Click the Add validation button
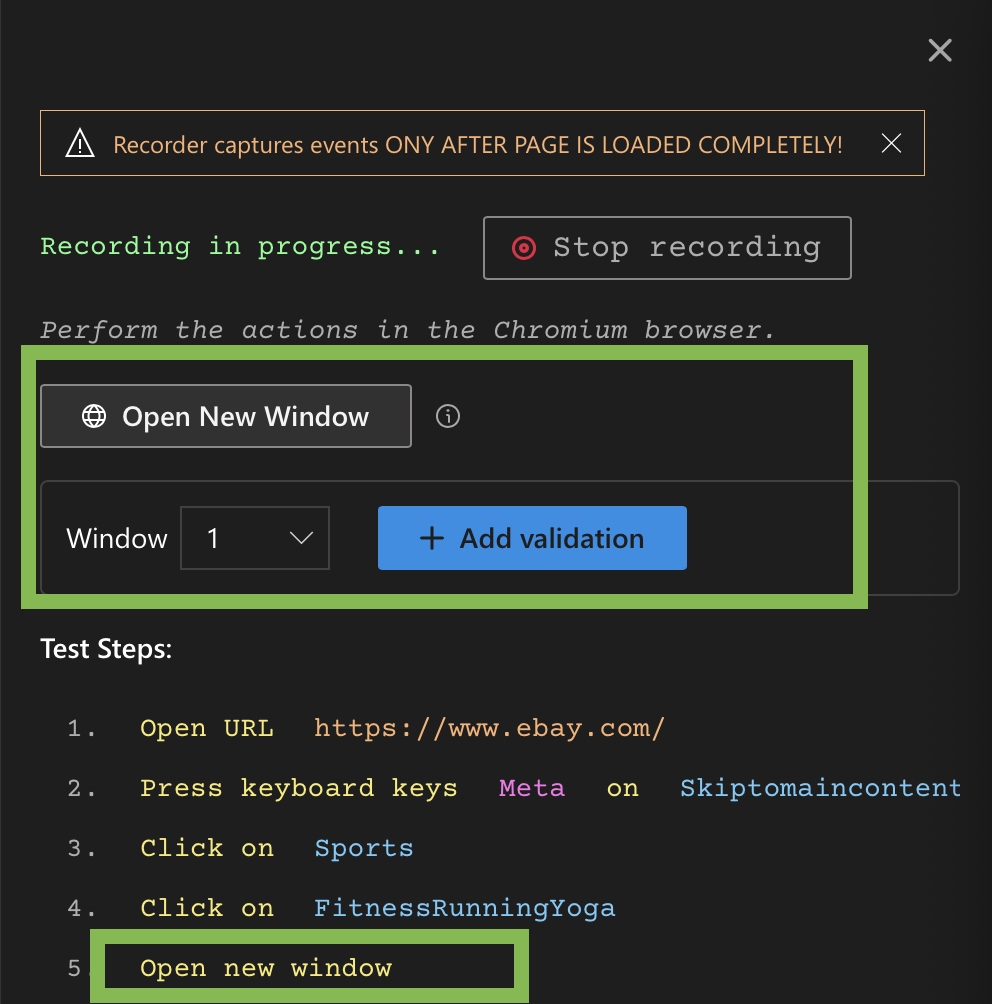 coord(532,538)
